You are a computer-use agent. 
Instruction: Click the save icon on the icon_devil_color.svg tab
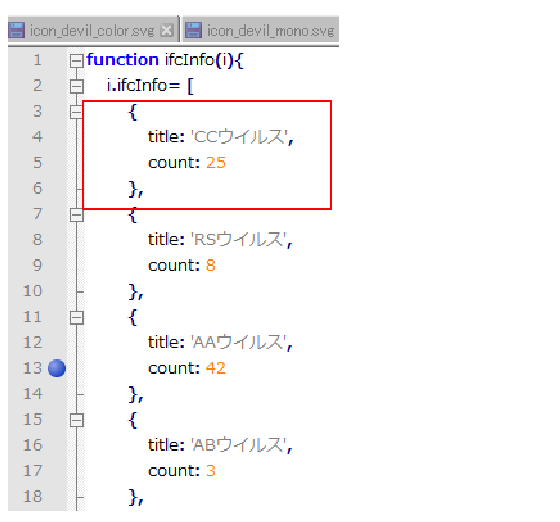[x=16, y=30]
